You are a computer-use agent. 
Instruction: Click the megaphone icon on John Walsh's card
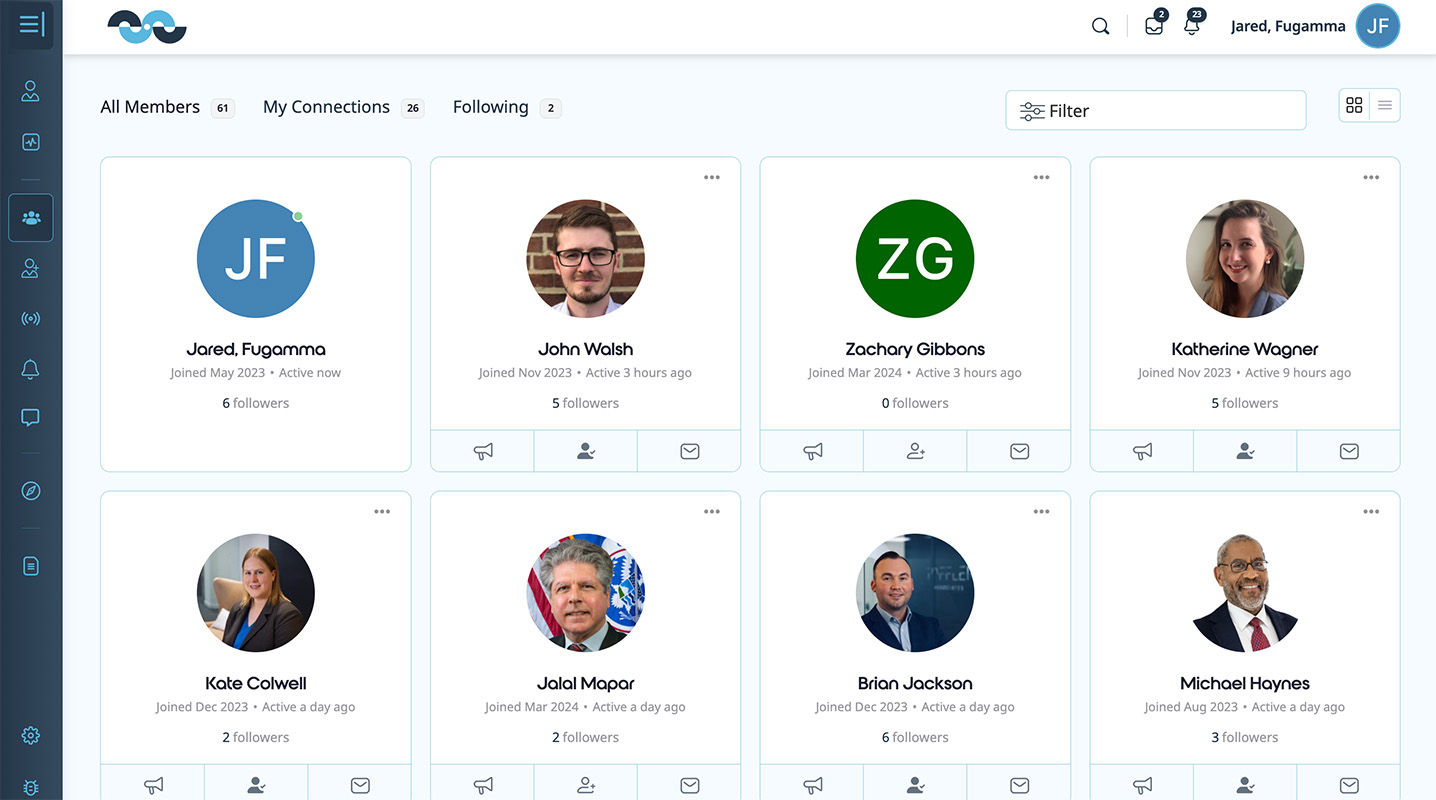click(x=483, y=451)
